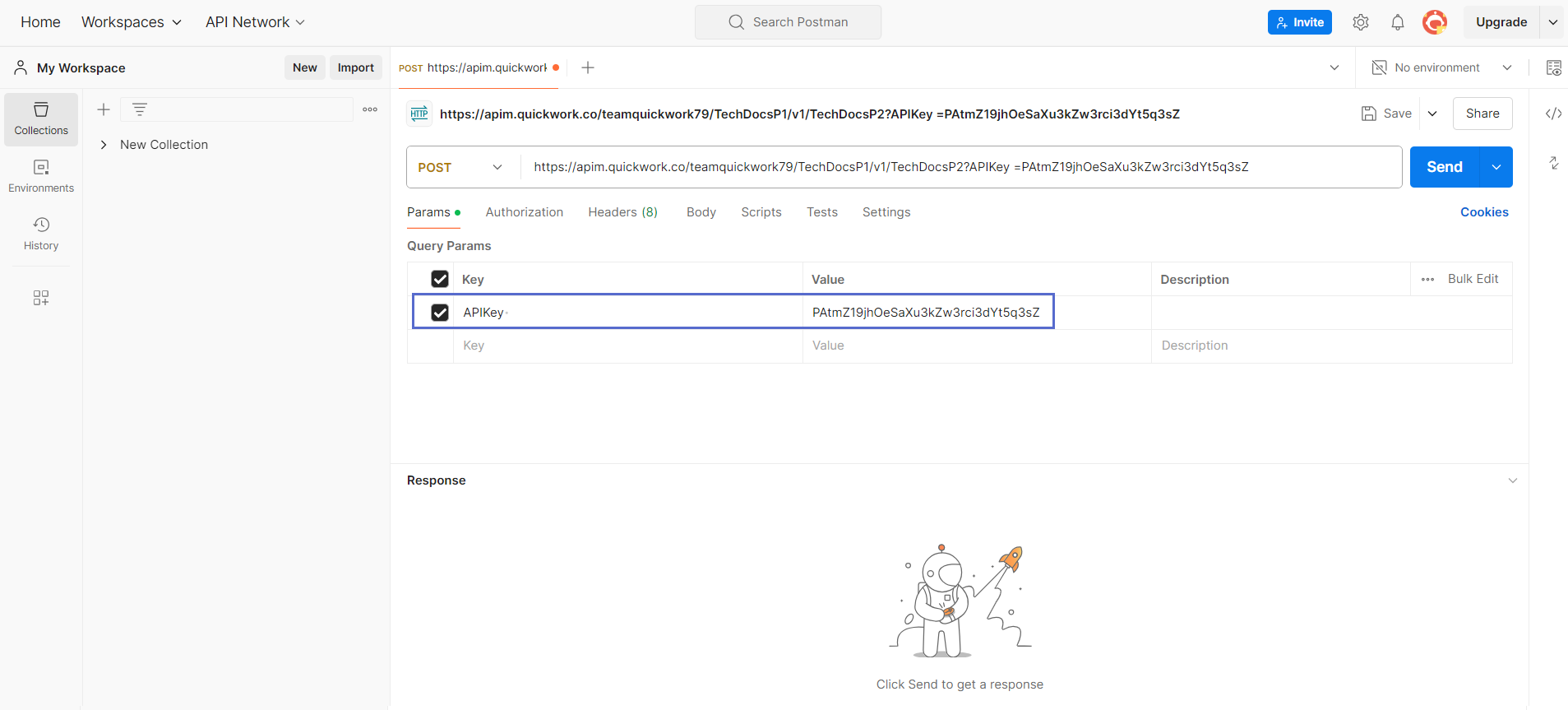
Task: Click the user icon beside My Workspace
Action: (x=21, y=67)
